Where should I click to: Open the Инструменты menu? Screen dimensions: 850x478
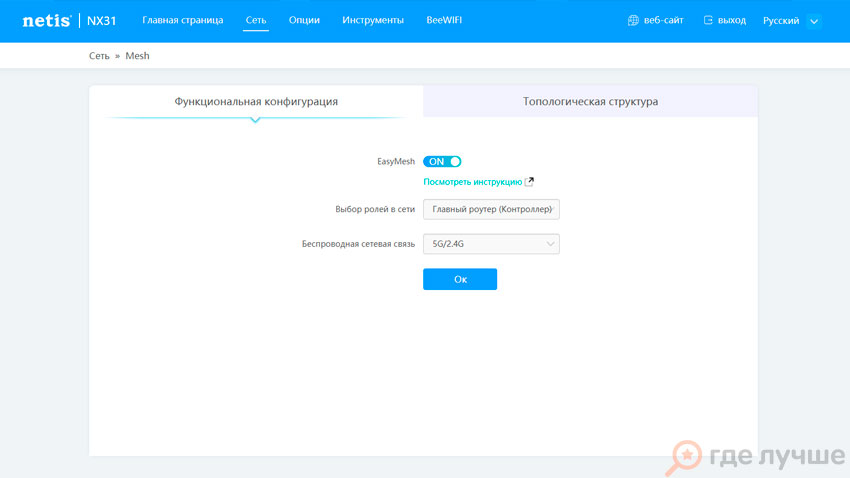(373, 20)
